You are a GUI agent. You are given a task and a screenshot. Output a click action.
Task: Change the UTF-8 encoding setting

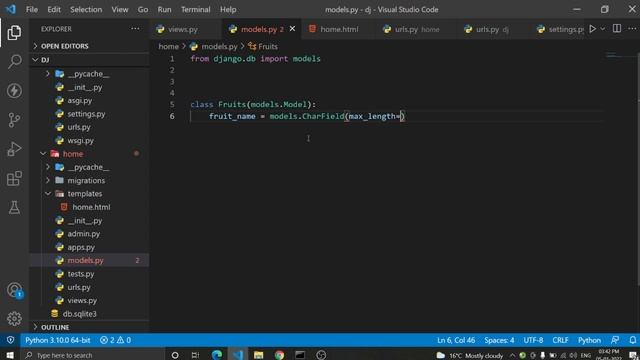[x=533, y=340]
